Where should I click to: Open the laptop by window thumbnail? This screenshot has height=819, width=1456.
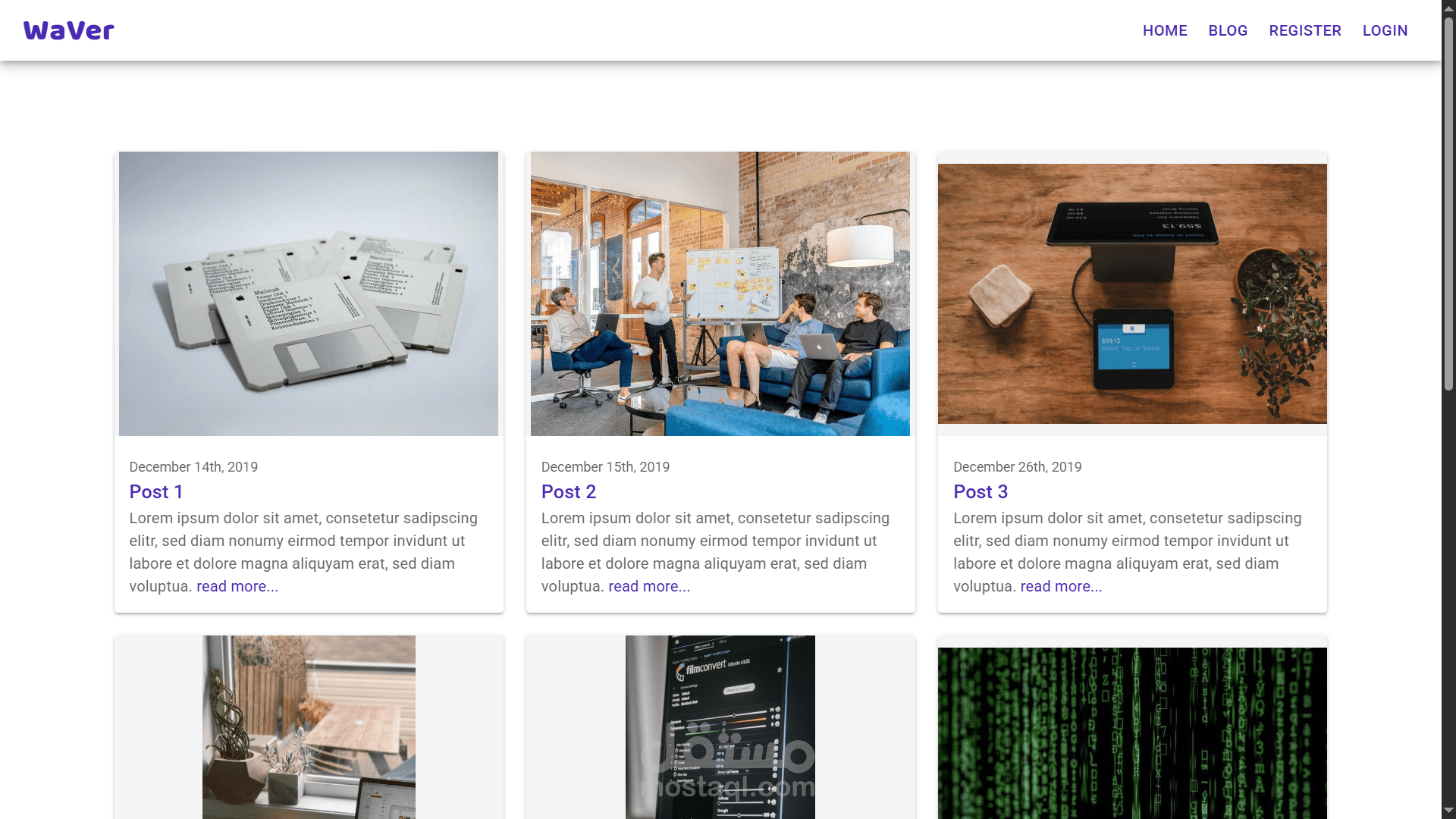tap(309, 726)
